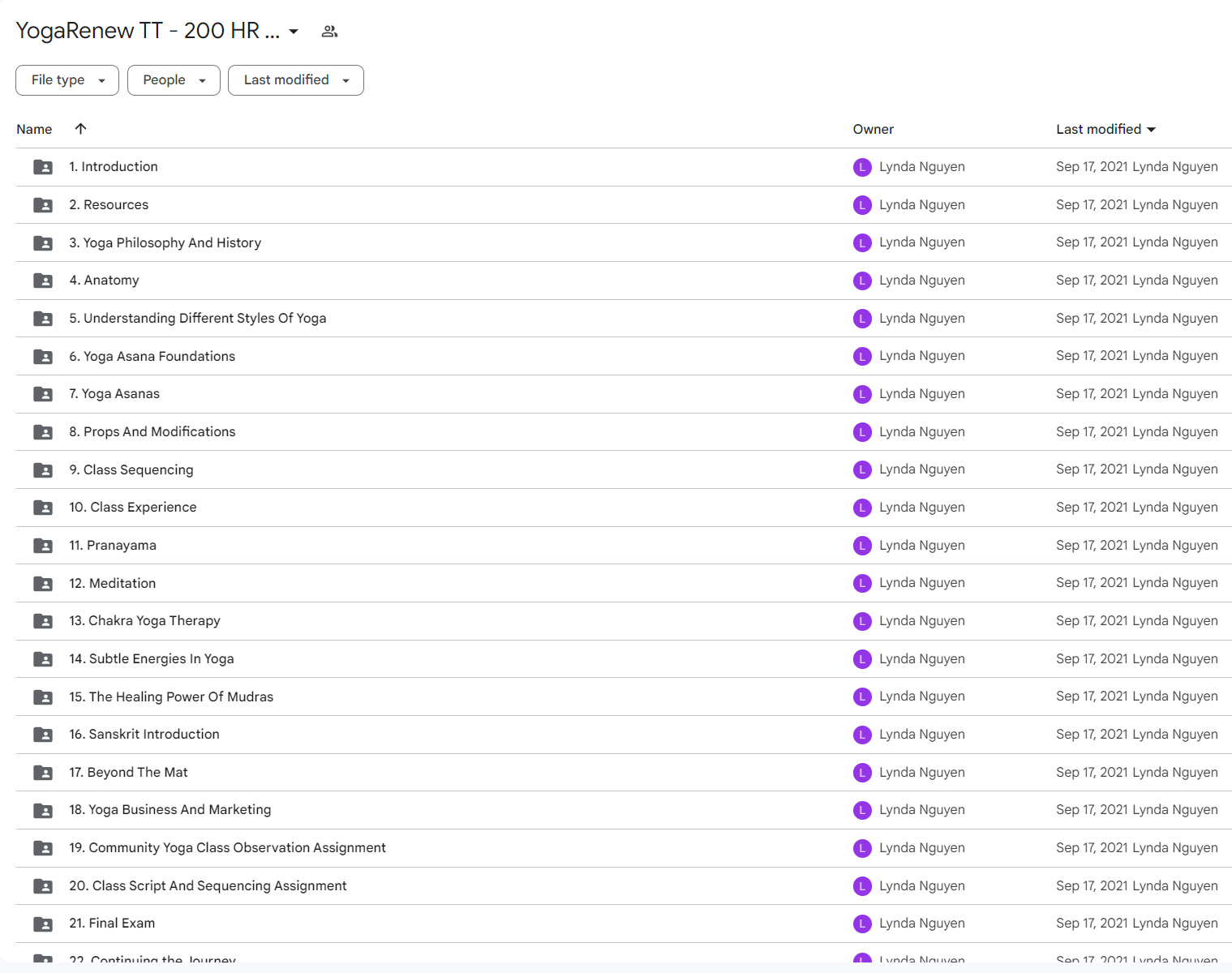
Task: Select the 10. Class Experience name
Action: (133, 507)
